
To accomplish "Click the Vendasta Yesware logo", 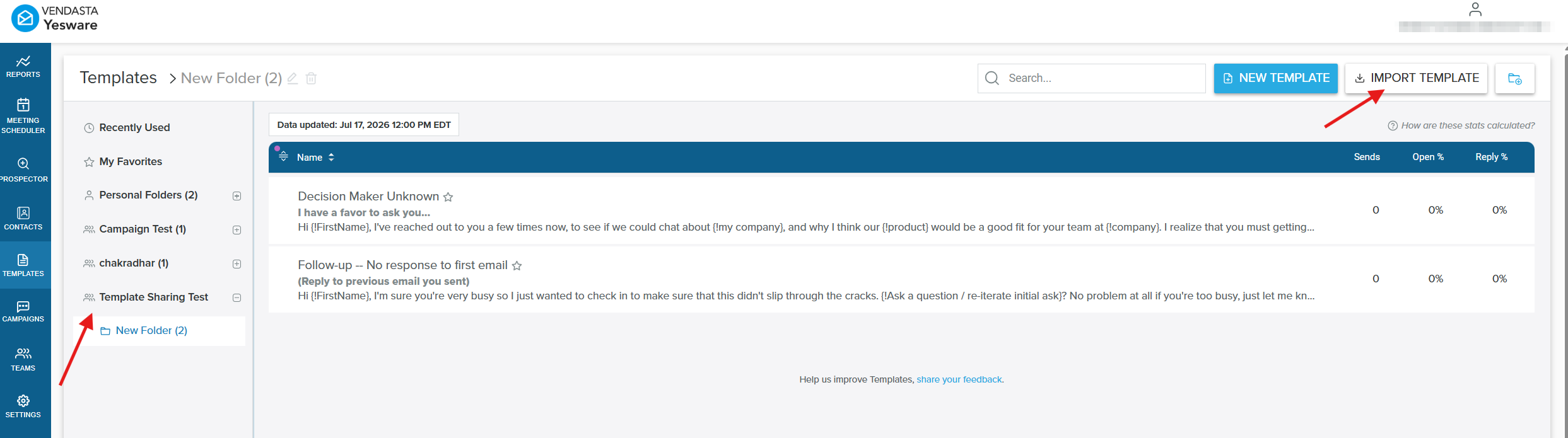I will [x=55, y=18].
